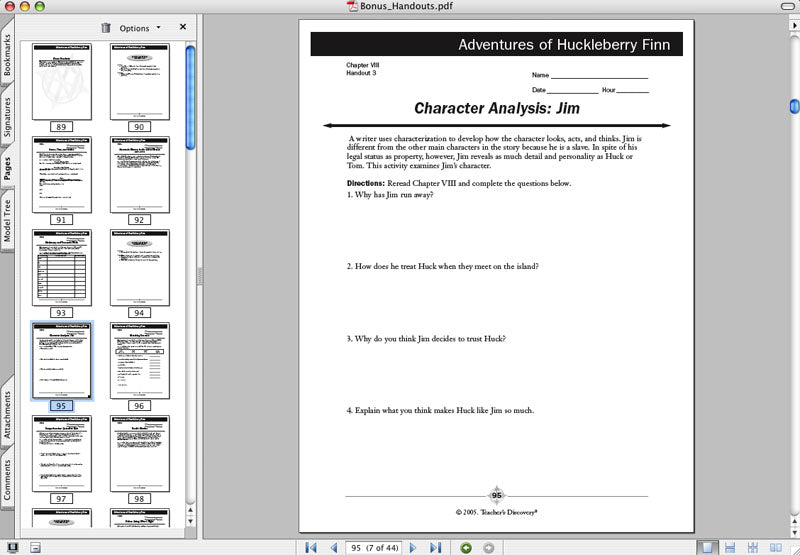This screenshot has height=555, width=800.
Task: Click the small document icon in status bar
Action: coord(35,548)
